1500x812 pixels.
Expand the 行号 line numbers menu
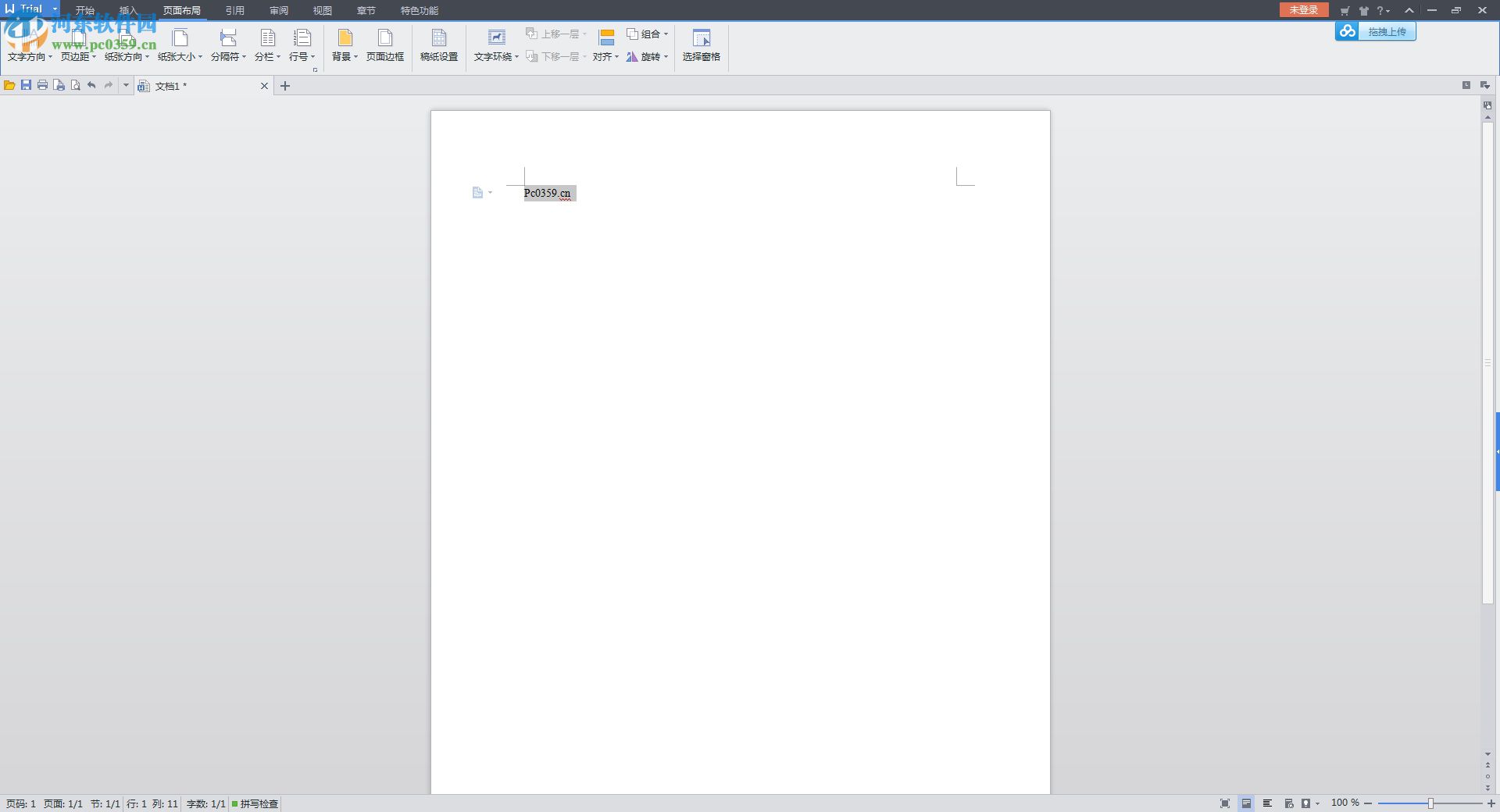[302, 45]
